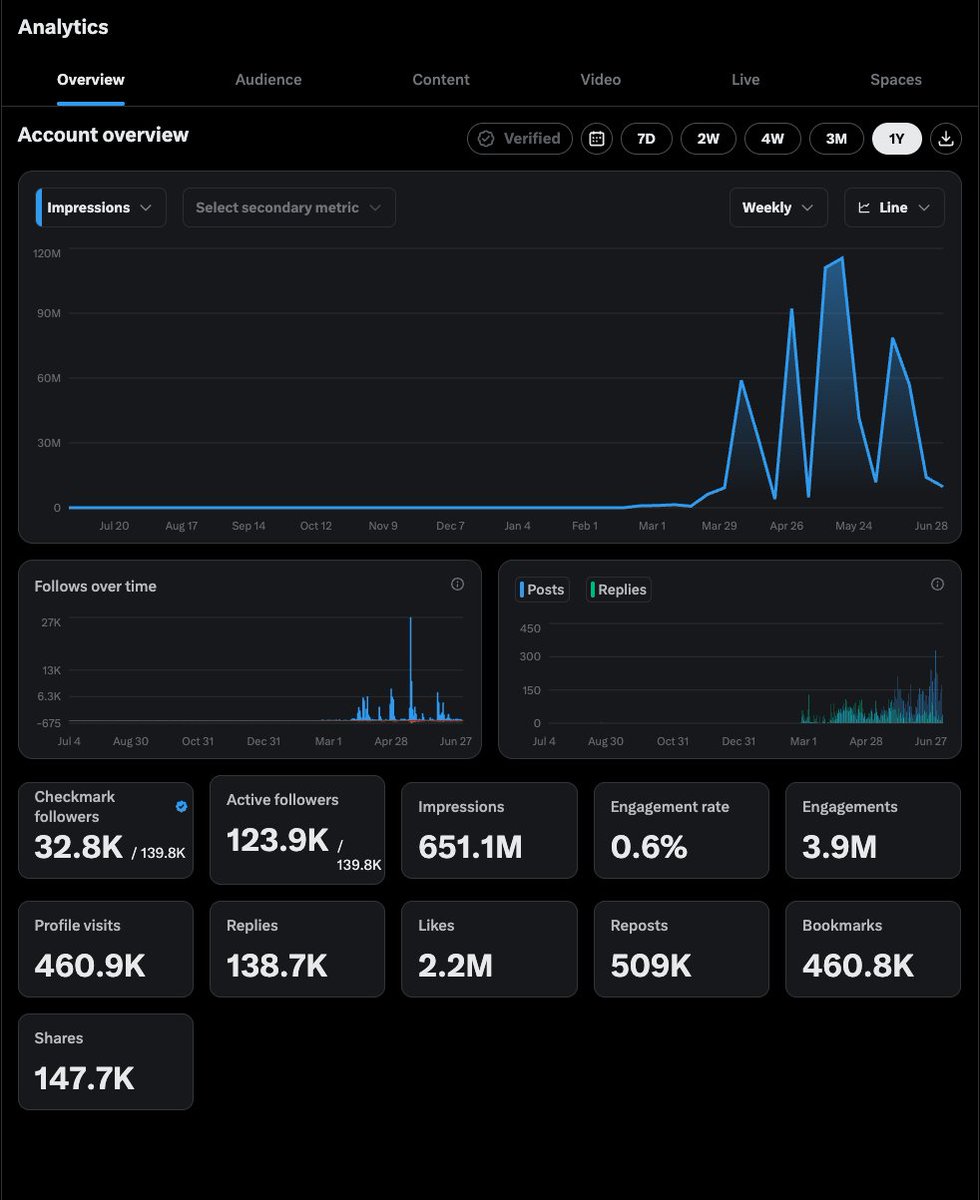Click the info icon in Follows over time
Viewport: 980px width, 1200px height.
(457, 585)
